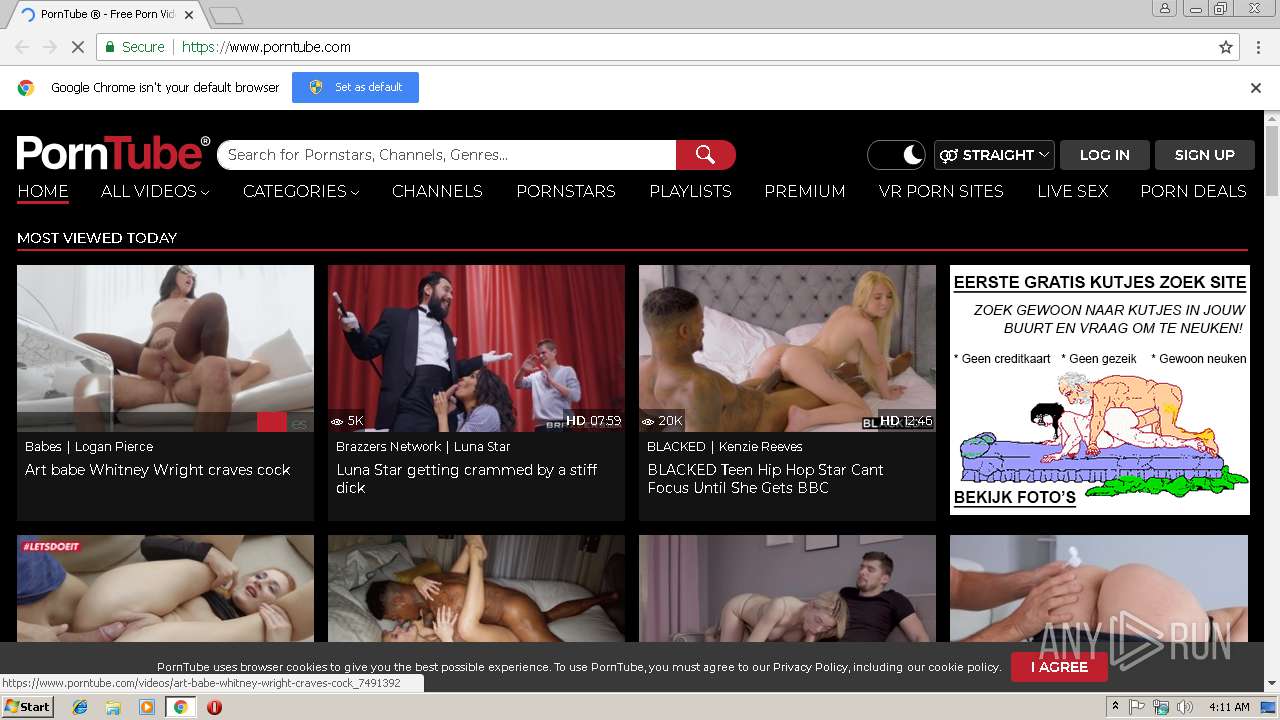Dismiss the default browser infobar

coord(1256,88)
